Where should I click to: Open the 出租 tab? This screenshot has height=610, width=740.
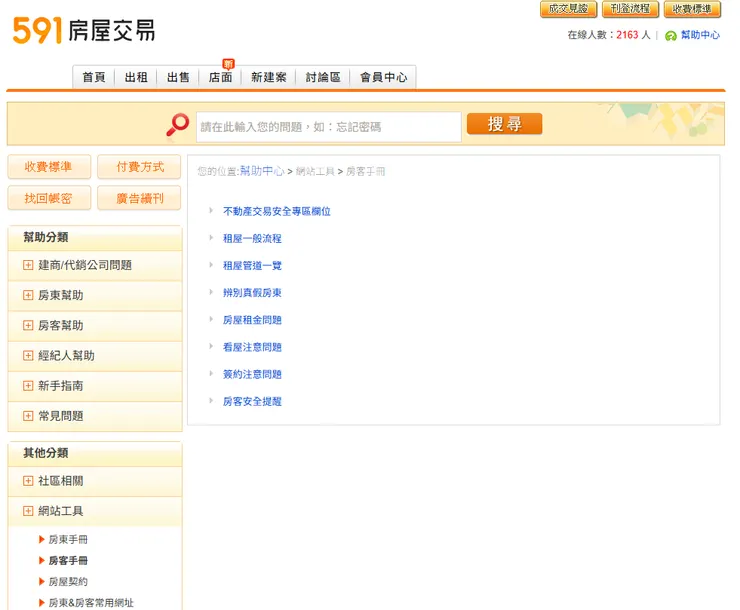[136, 77]
